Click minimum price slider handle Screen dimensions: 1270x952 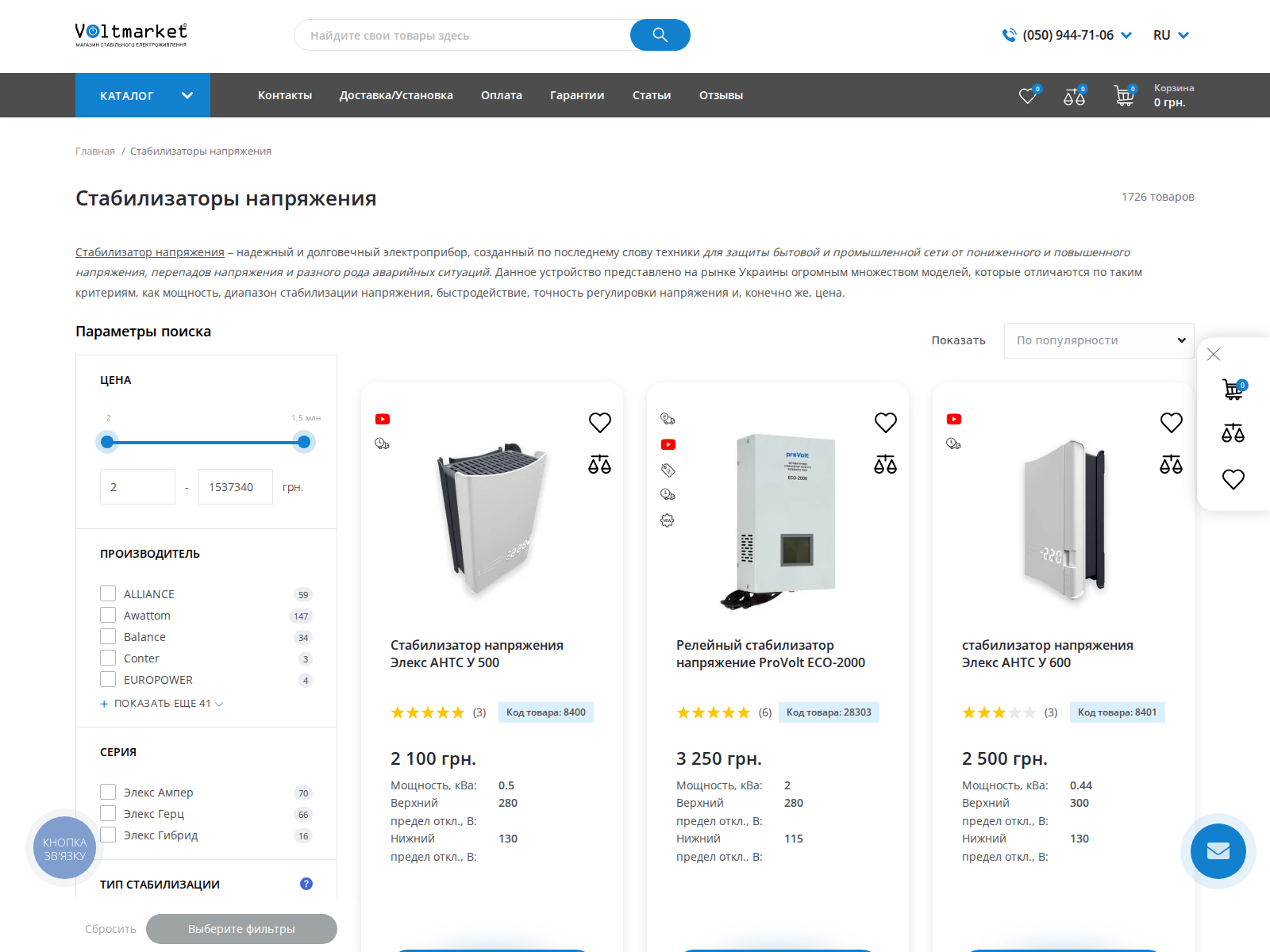(107, 442)
